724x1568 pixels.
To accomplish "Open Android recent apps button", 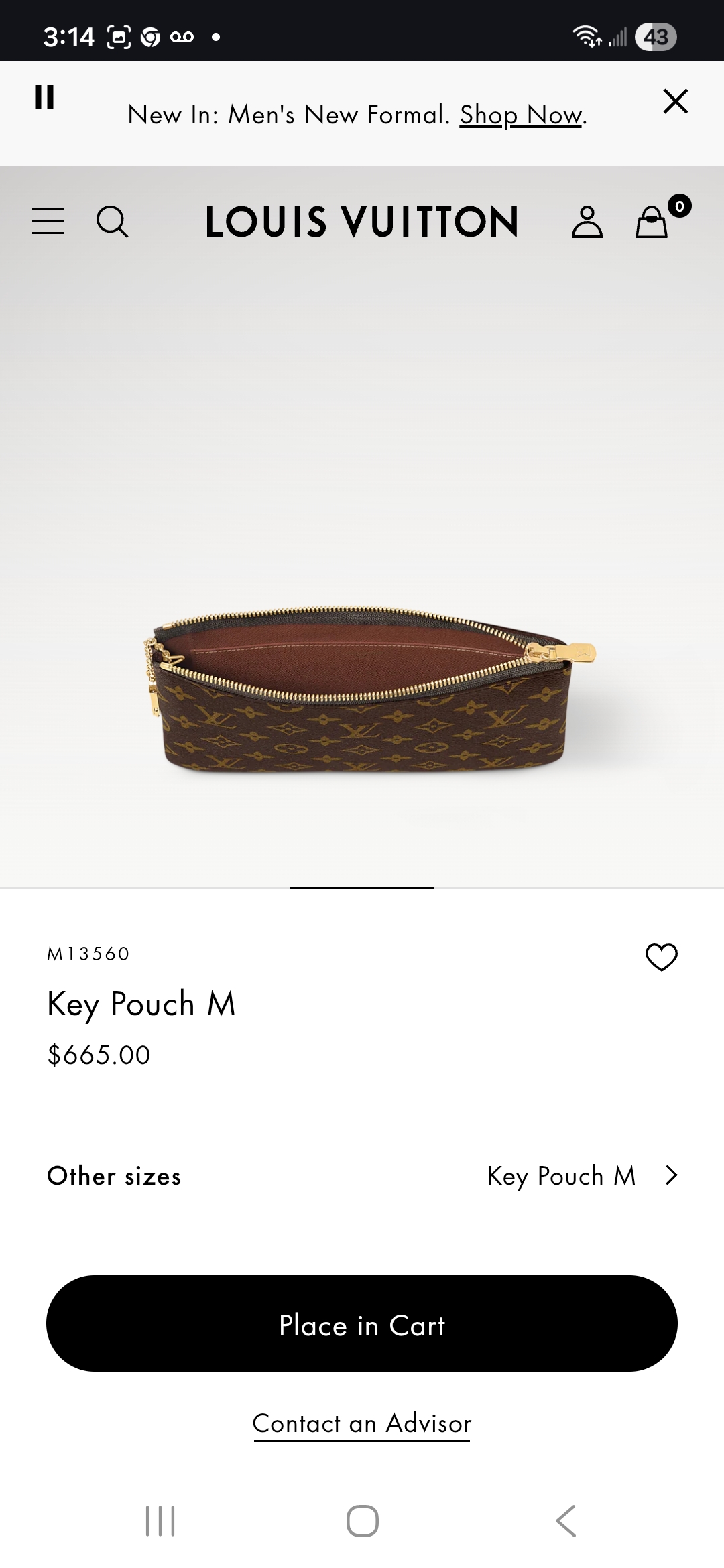I will [x=160, y=1521].
